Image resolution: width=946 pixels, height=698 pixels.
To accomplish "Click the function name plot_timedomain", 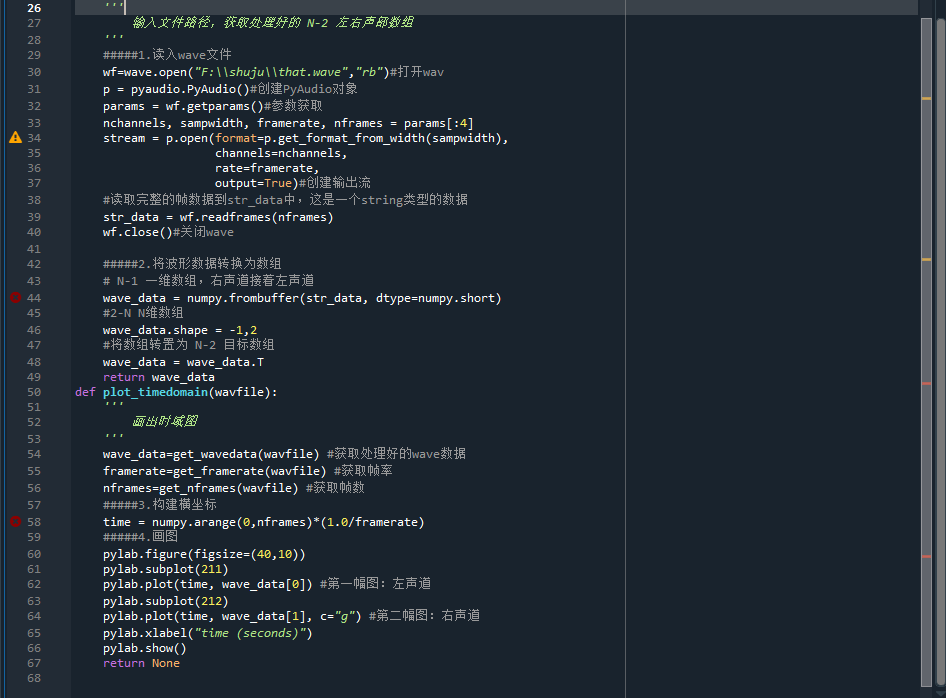I will tap(155, 392).
